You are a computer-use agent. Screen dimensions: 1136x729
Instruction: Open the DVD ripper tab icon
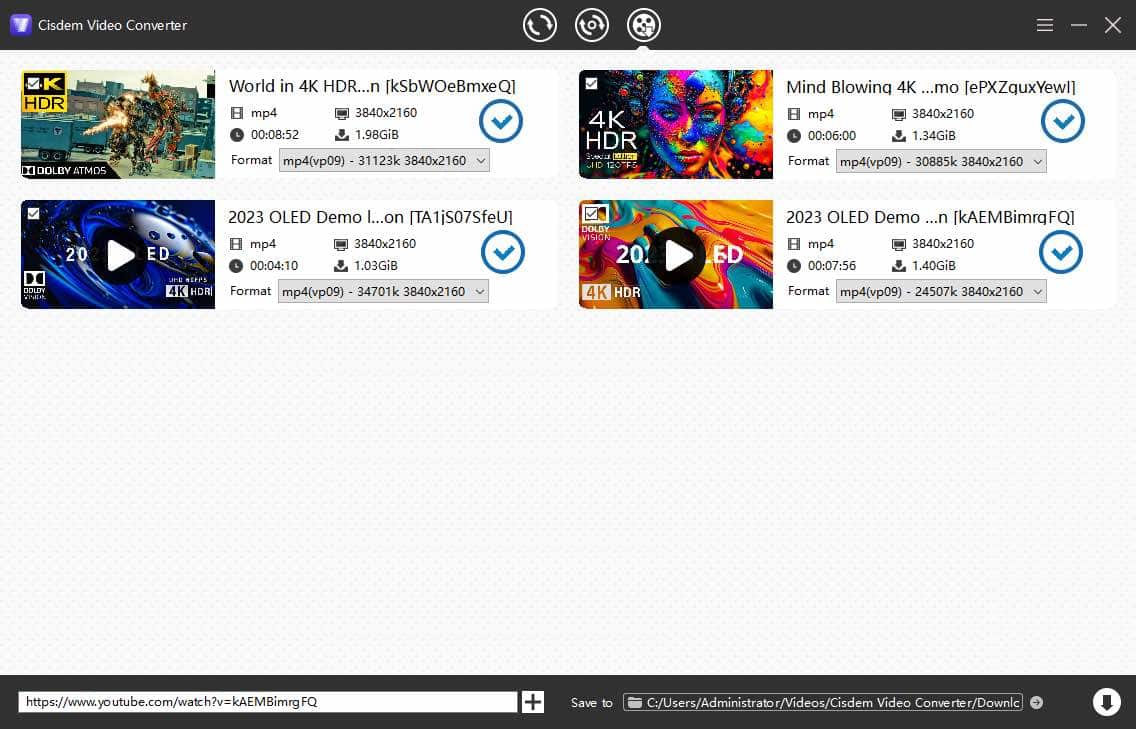coord(592,25)
